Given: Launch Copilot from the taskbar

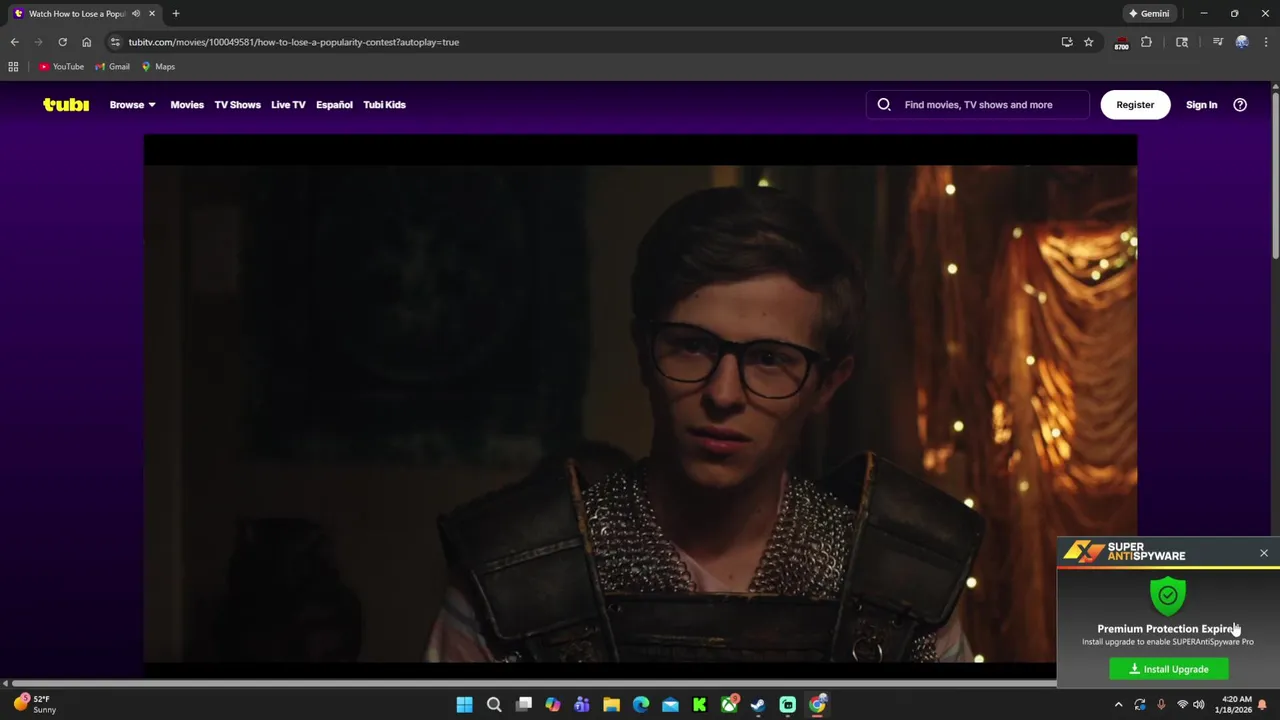Looking at the screenshot, I should pos(552,705).
